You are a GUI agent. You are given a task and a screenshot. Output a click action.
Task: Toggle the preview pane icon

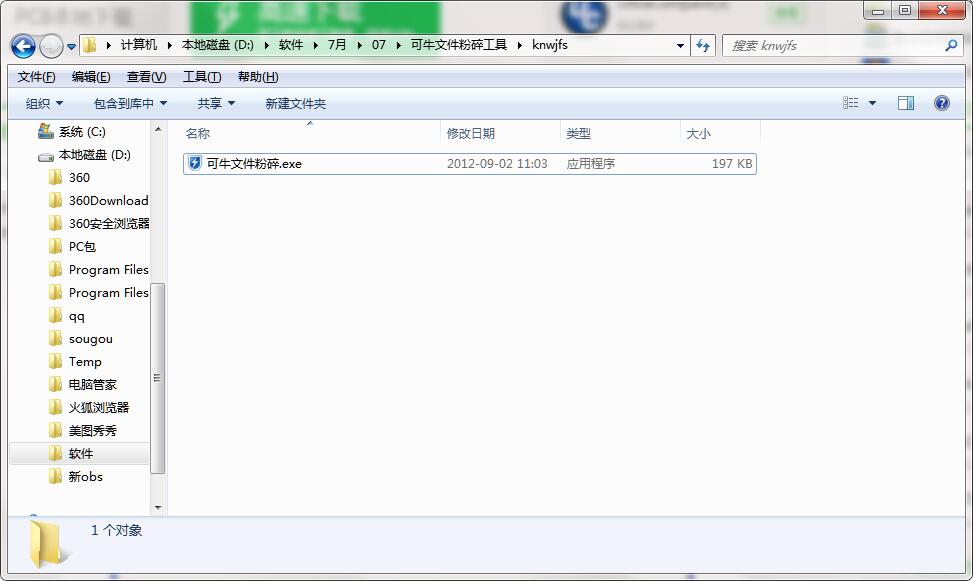point(906,103)
